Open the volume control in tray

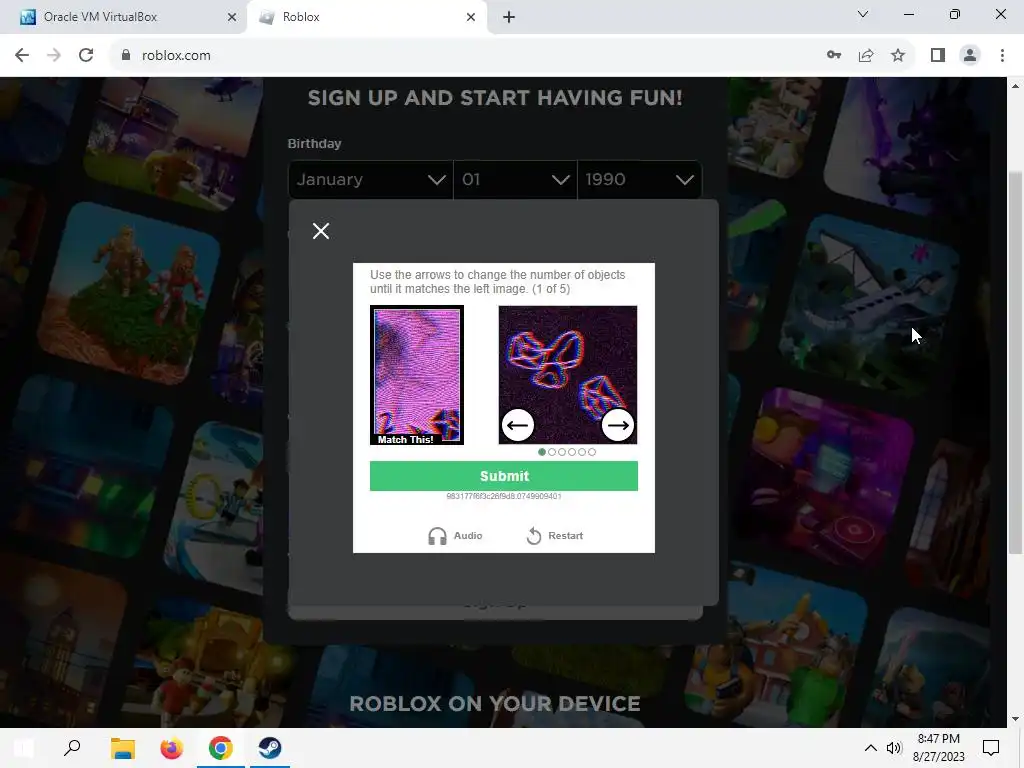click(x=893, y=748)
